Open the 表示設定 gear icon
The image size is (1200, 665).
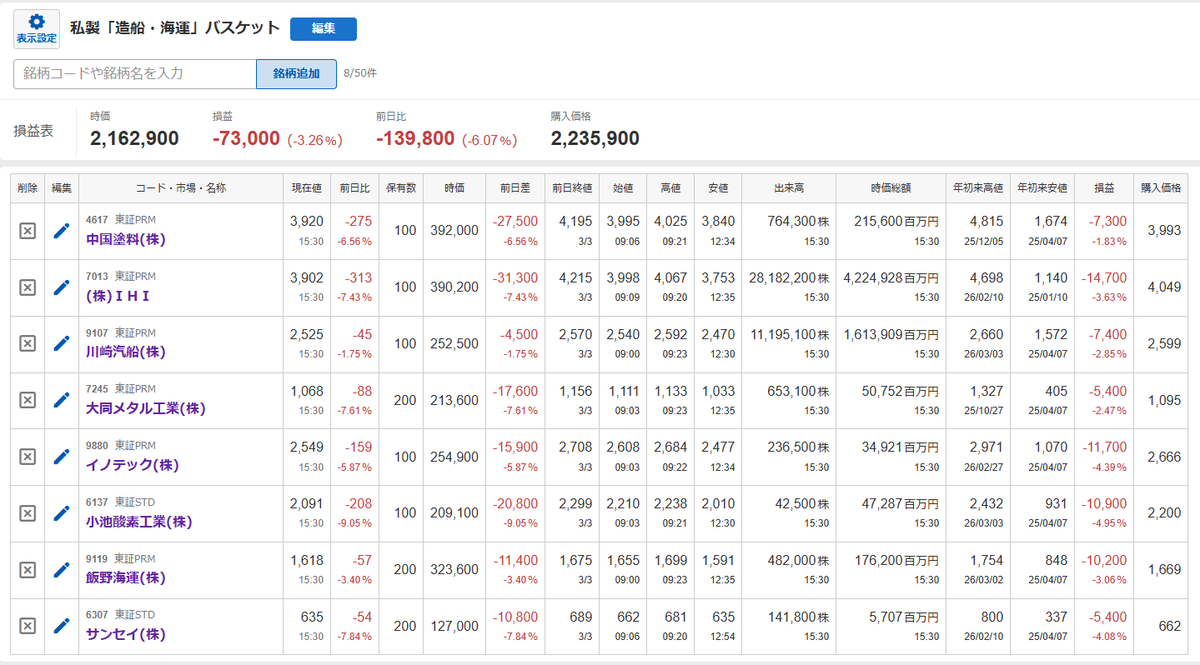[x=36, y=29]
